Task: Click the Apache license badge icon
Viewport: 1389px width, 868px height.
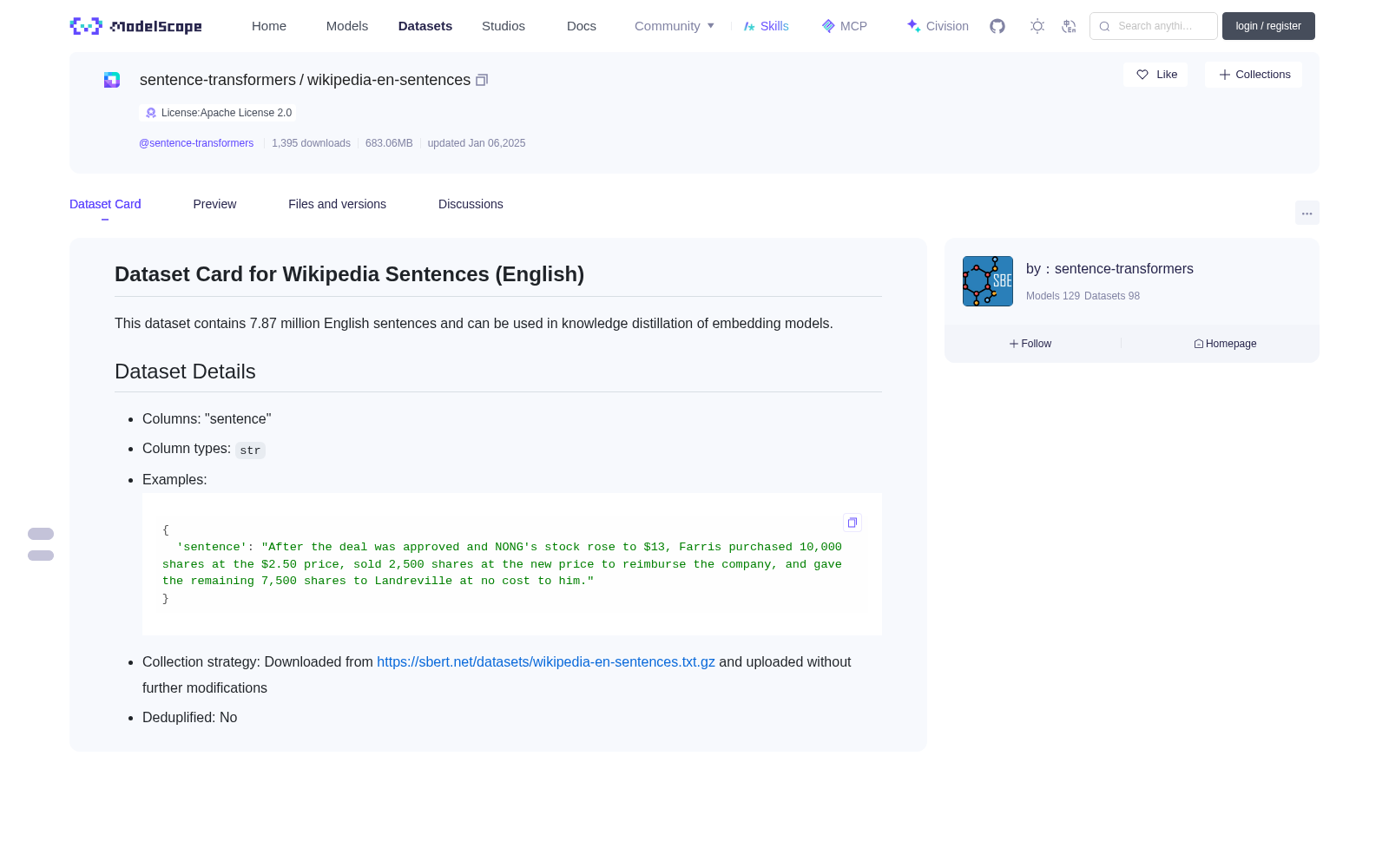Action: point(151,113)
